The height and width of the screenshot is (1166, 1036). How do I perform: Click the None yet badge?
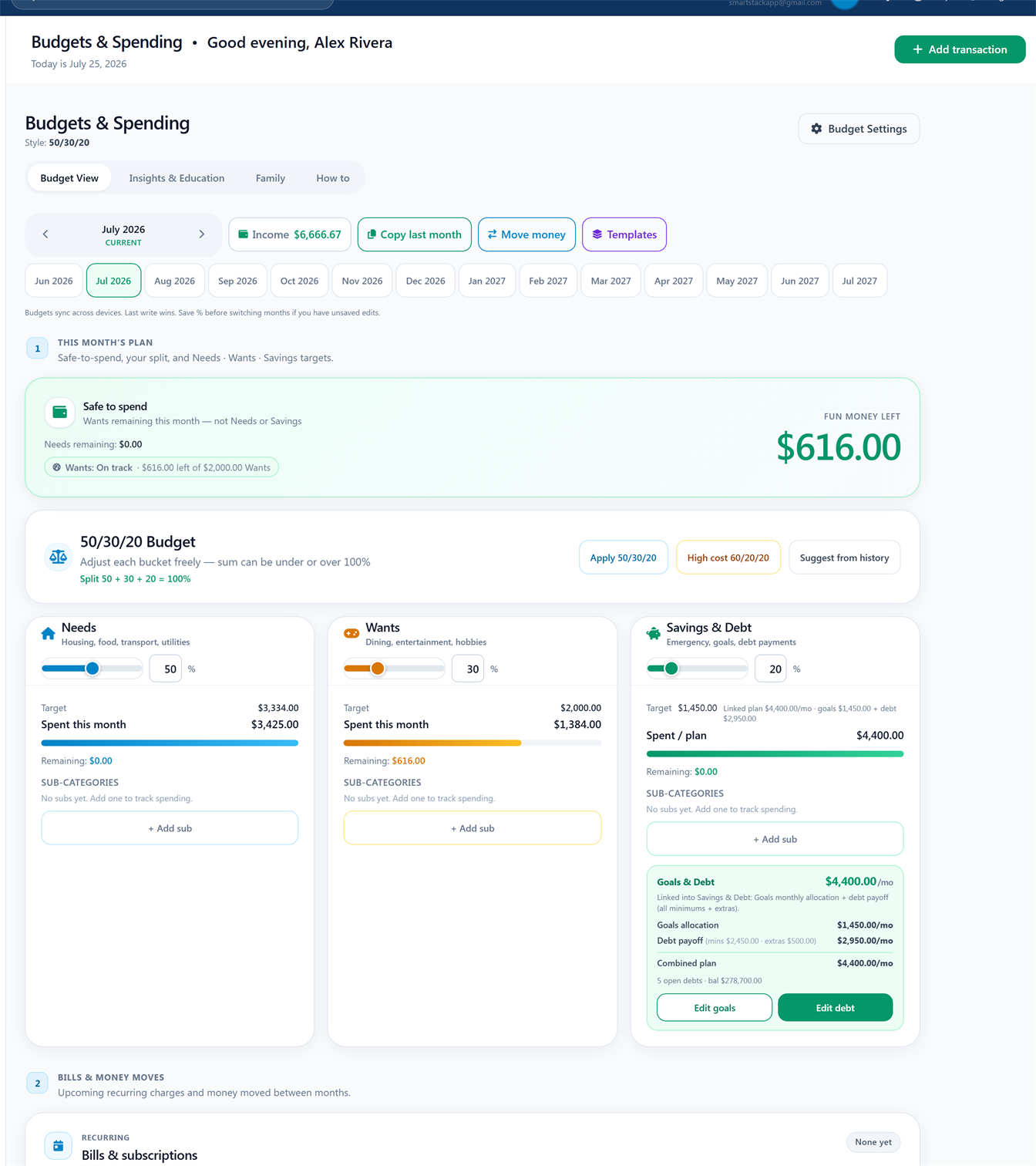(873, 1142)
